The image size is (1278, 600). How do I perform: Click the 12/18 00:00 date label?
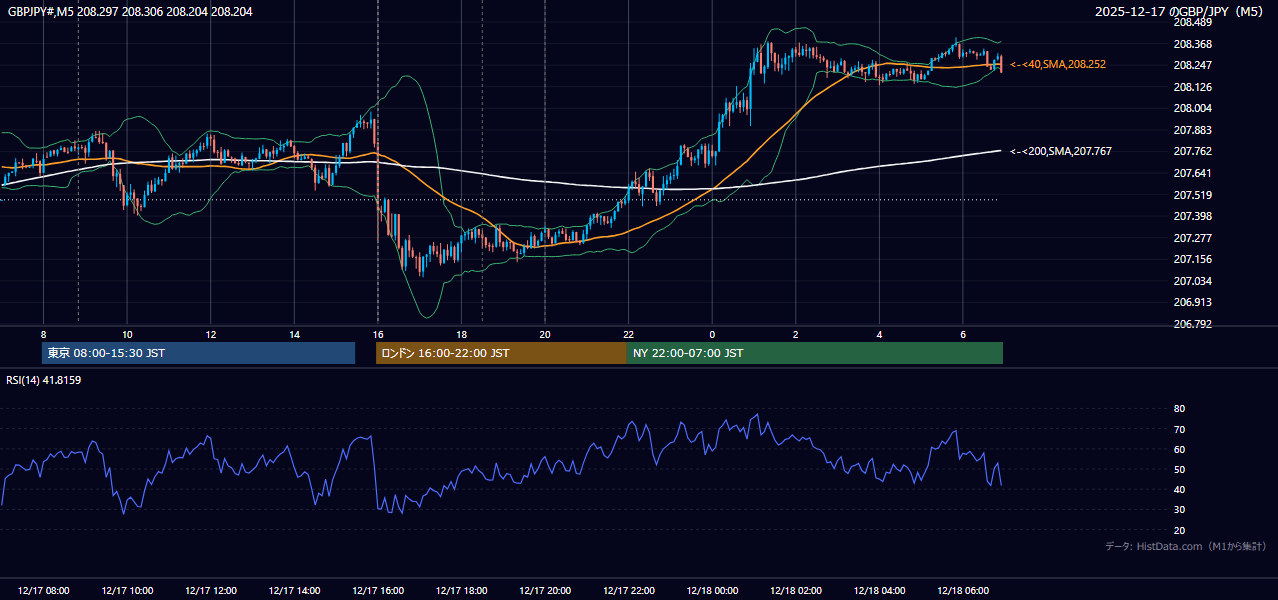click(712, 591)
